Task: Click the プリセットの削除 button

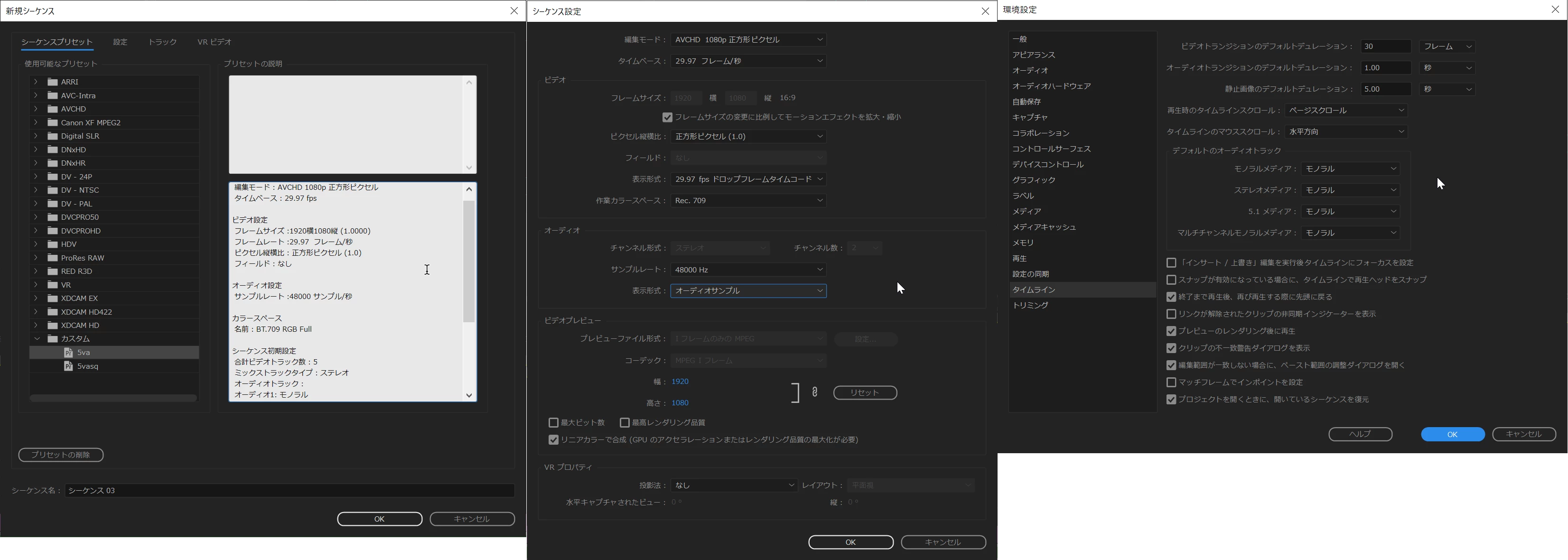Action: (x=61, y=455)
